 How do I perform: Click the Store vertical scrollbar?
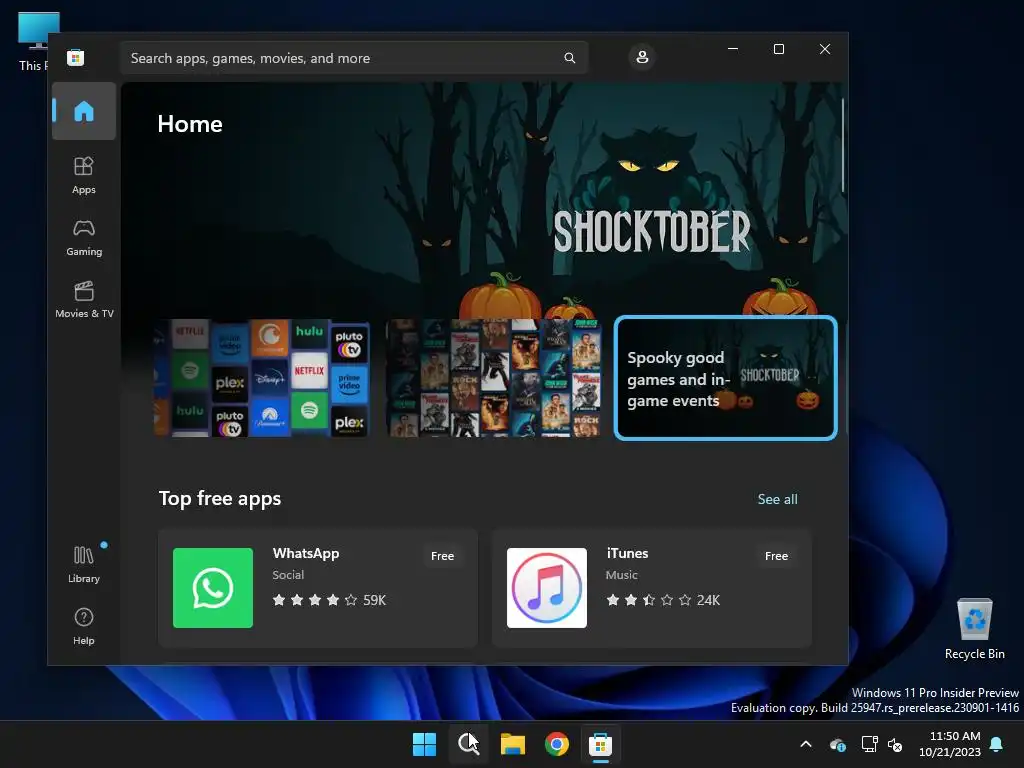843,145
